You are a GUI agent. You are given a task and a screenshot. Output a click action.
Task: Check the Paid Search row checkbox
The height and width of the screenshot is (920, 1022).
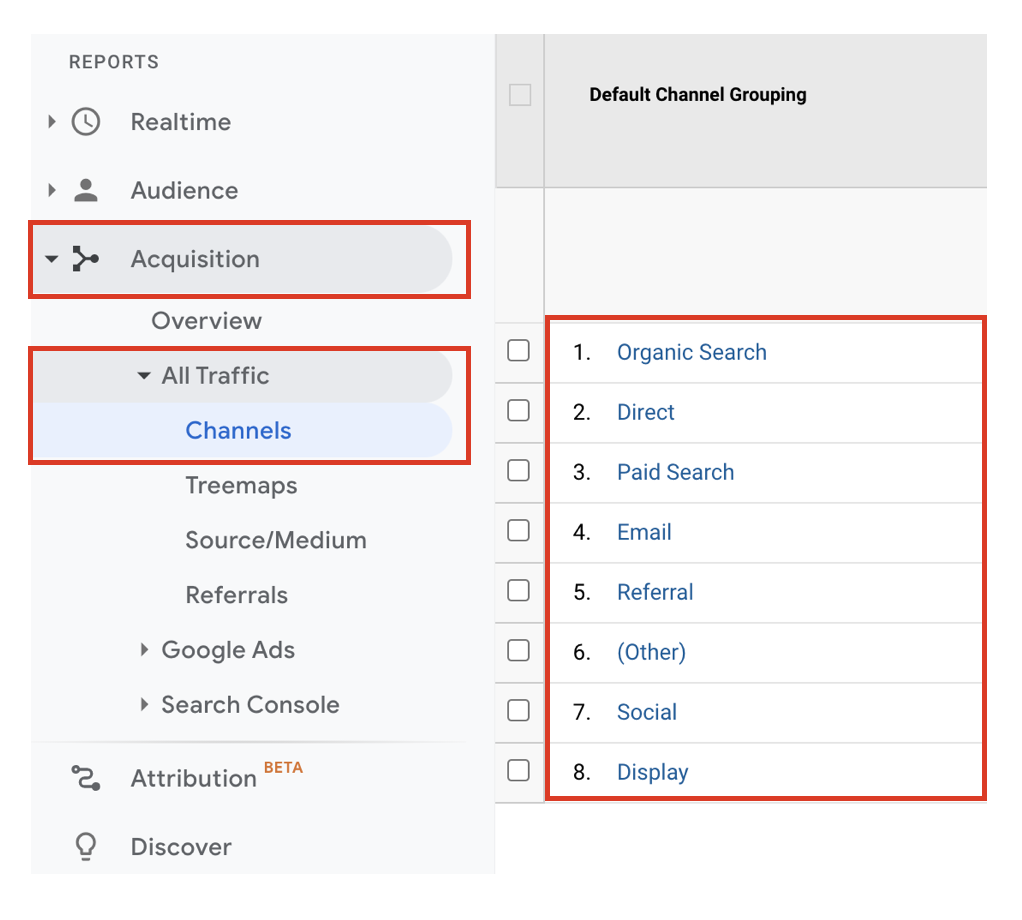pos(518,470)
